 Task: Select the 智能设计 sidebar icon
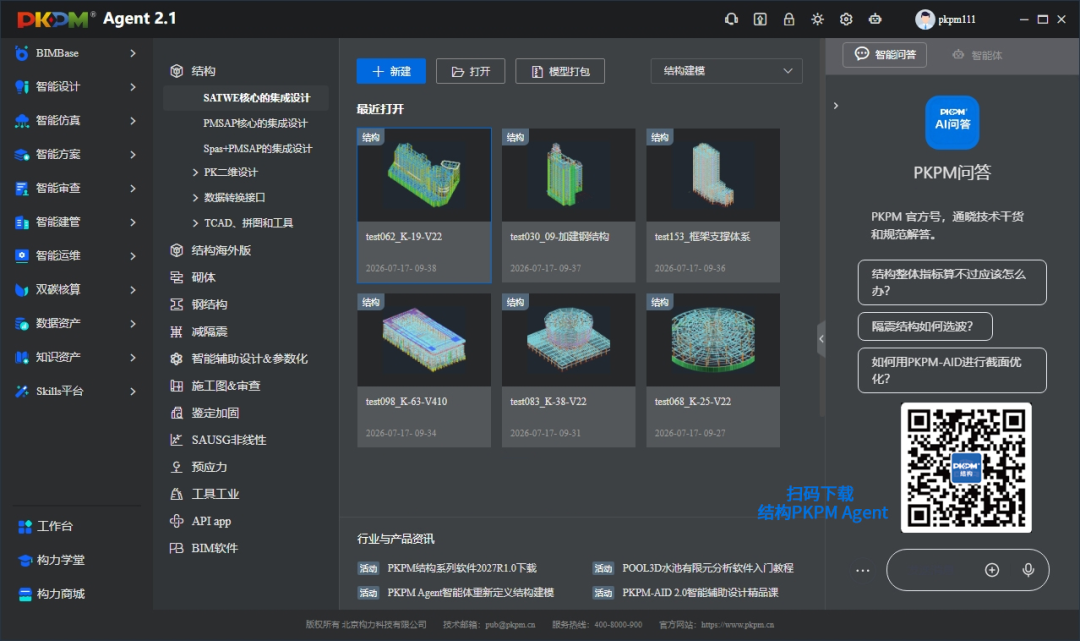pyautogui.click(x=22, y=87)
